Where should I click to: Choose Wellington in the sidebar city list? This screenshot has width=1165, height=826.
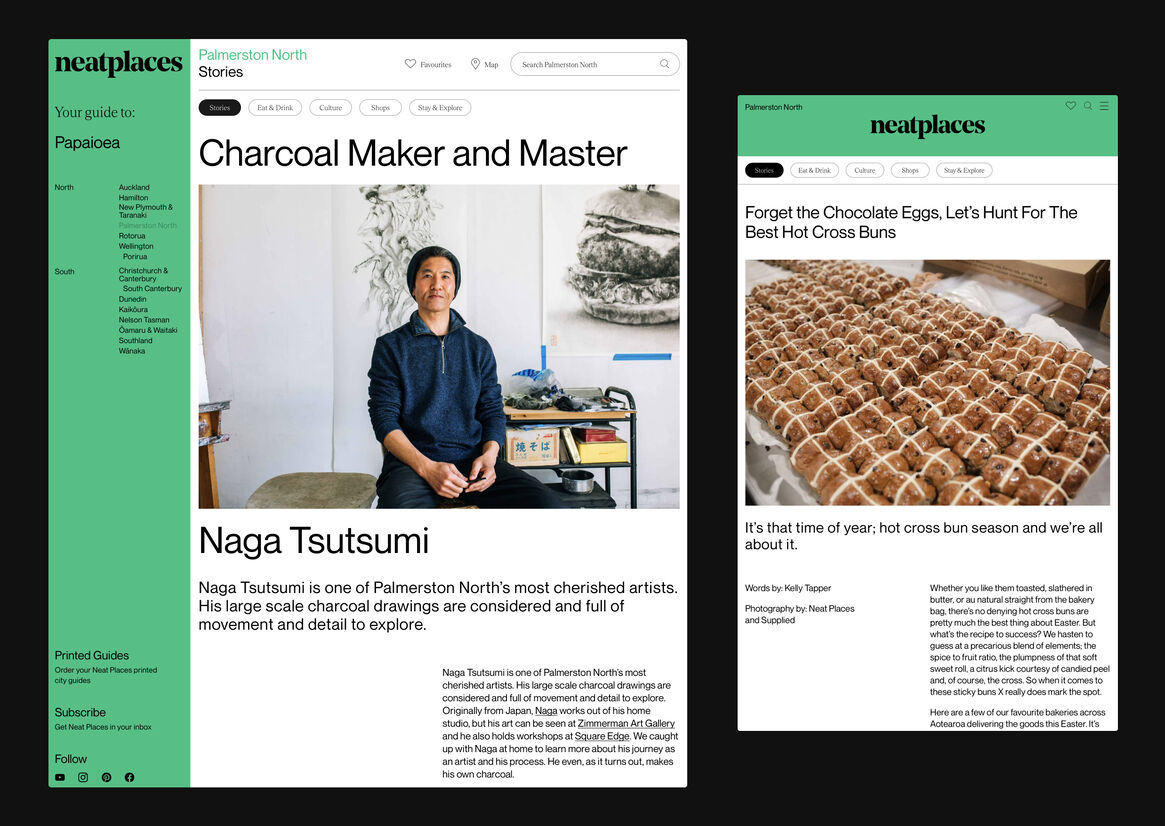136,246
